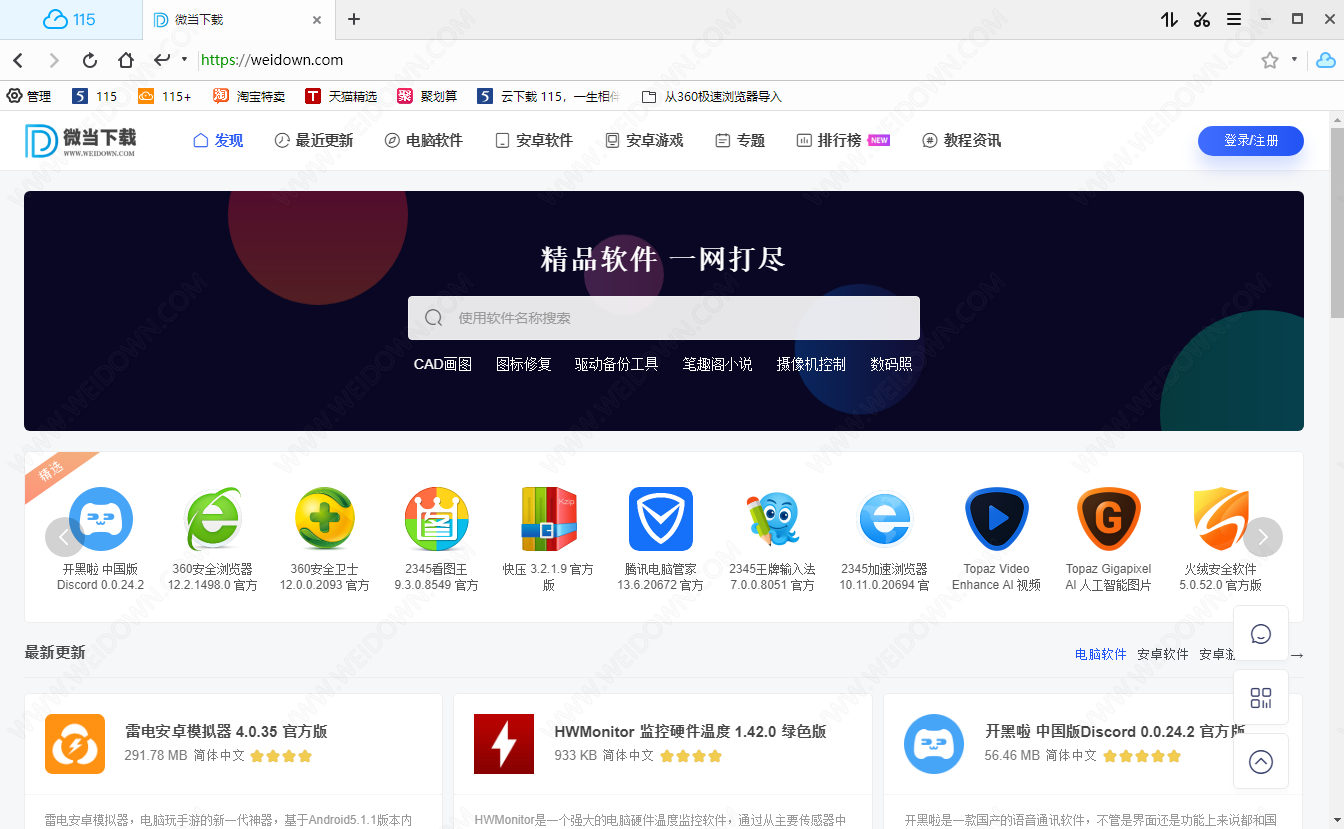Viewport: 1344px width, 829px height.
Task: Open the 360安全浏览器 featured icon
Action: point(213,520)
